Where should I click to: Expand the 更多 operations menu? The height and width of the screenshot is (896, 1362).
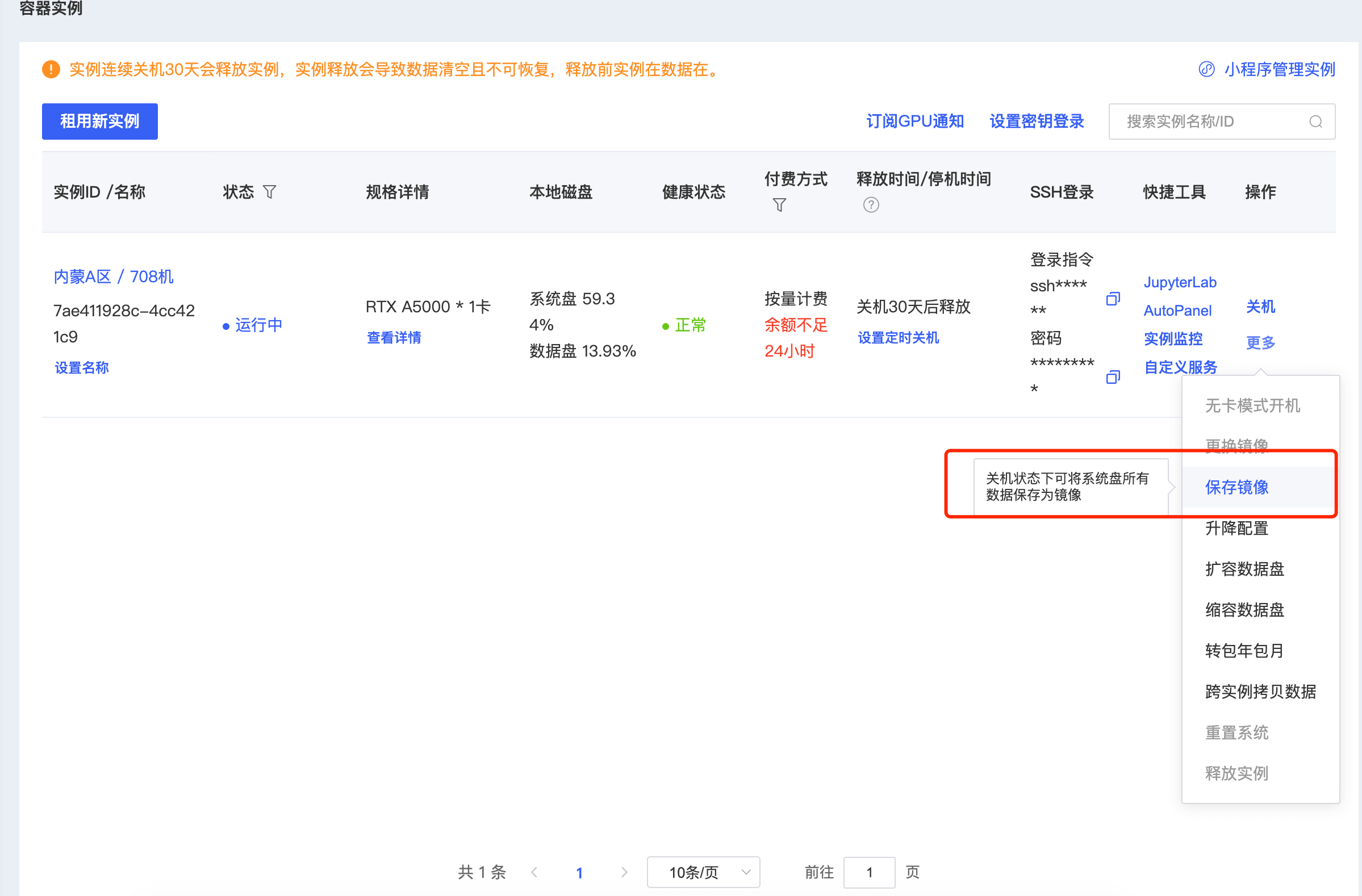pyautogui.click(x=1260, y=342)
